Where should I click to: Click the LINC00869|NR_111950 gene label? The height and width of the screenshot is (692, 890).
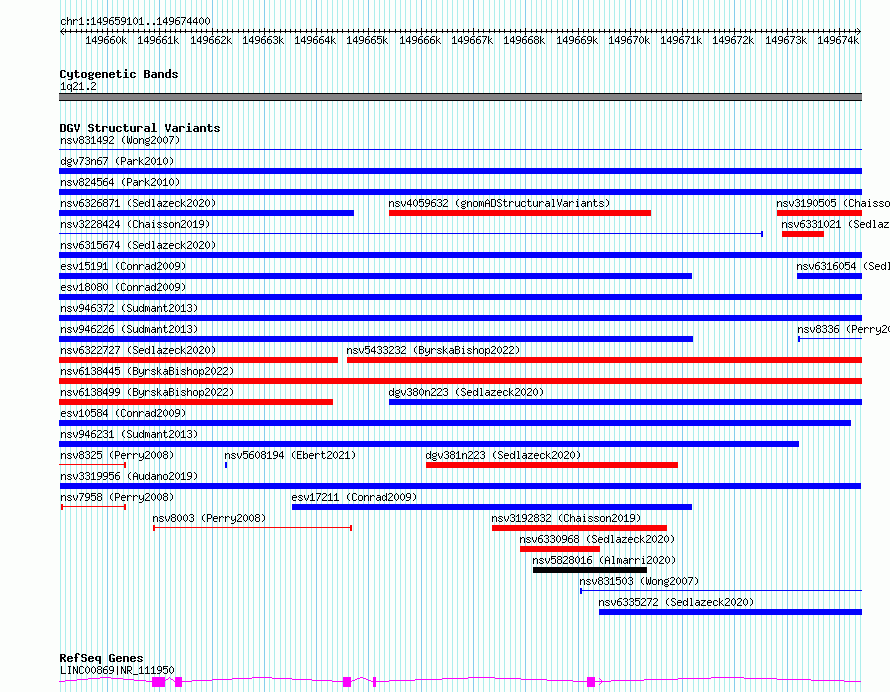(x=117, y=670)
